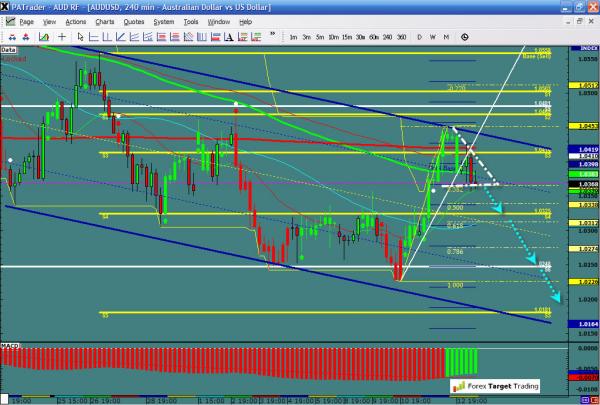Open the Quotes menu

133,21
